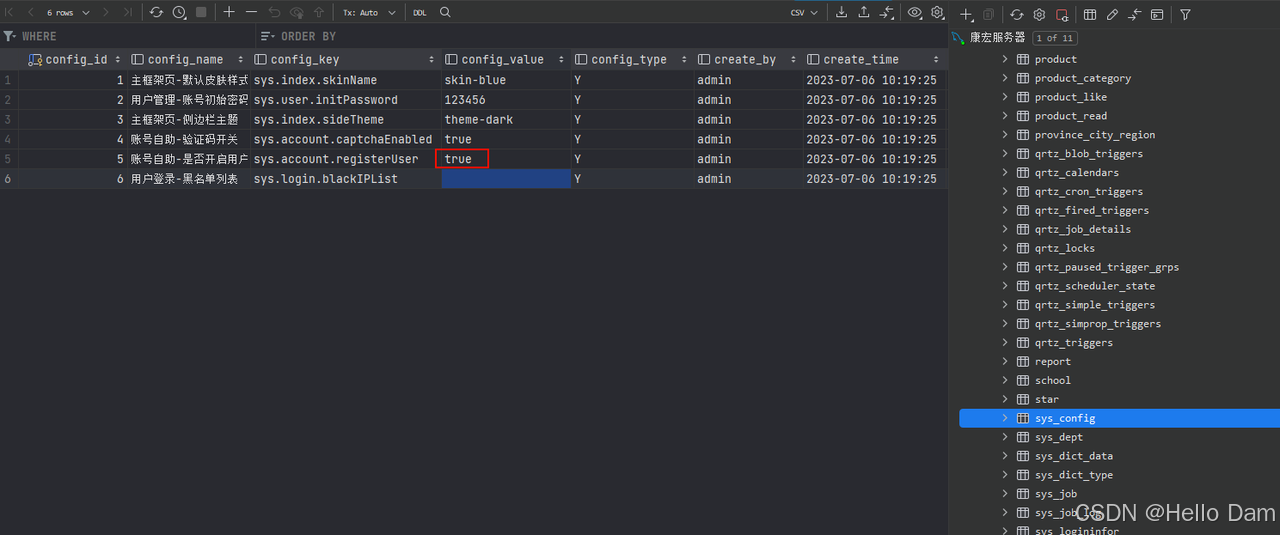This screenshot has height=535, width=1280.
Task: Open the CSV export format dropdown
Action: point(804,12)
